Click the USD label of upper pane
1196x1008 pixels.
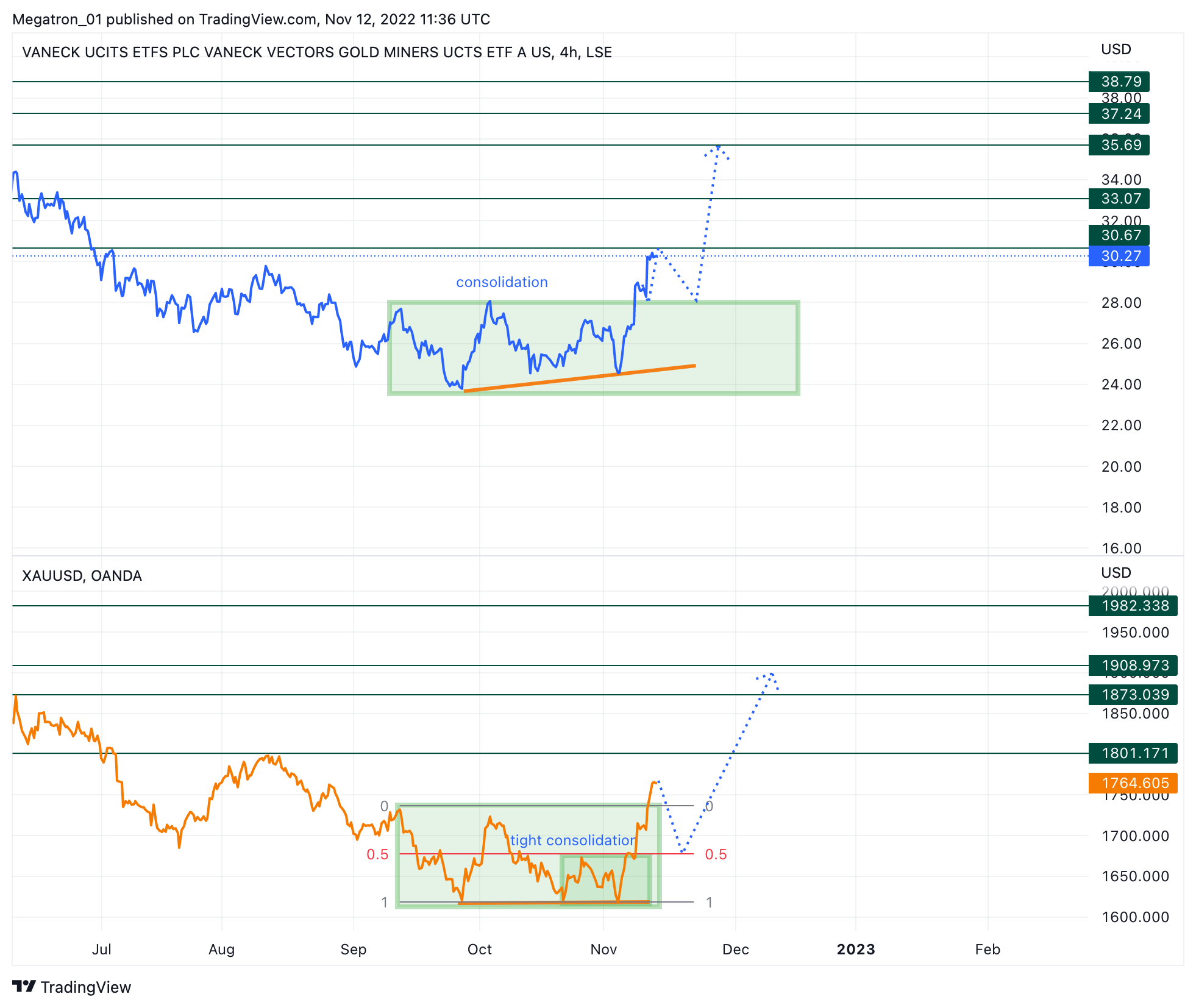[1116, 49]
